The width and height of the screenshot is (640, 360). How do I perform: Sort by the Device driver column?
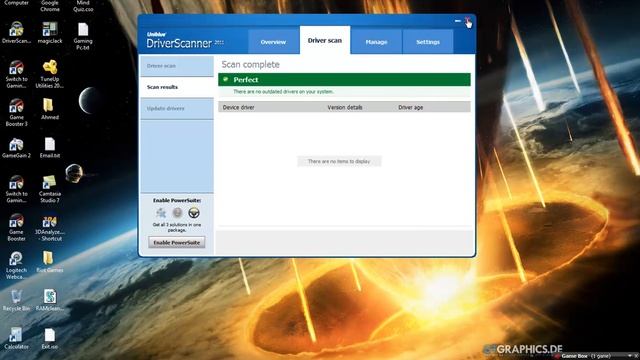(x=239, y=107)
